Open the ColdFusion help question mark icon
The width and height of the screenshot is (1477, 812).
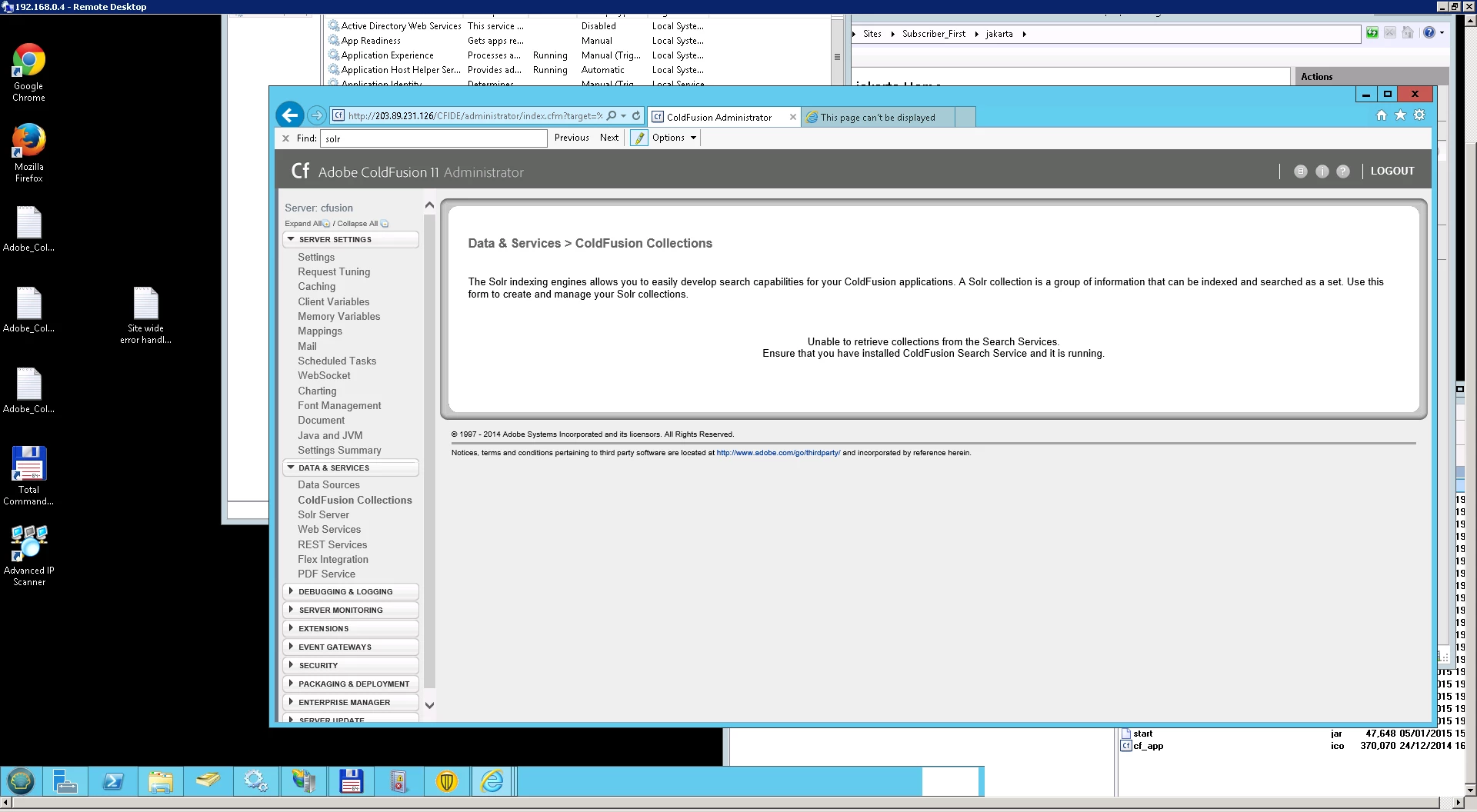pos(1342,171)
